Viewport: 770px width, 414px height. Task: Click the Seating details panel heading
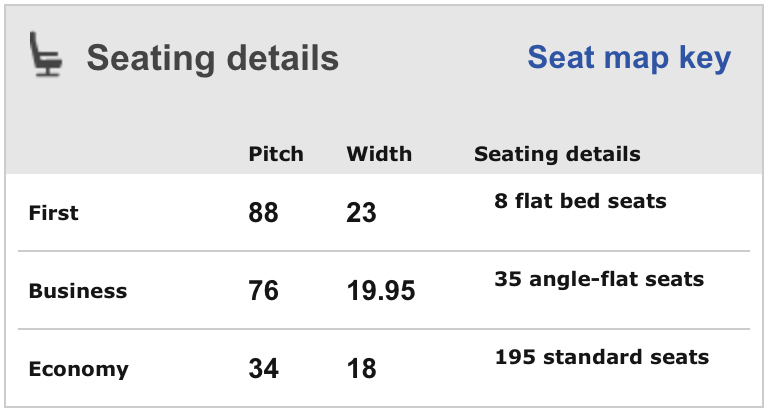click(212, 58)
